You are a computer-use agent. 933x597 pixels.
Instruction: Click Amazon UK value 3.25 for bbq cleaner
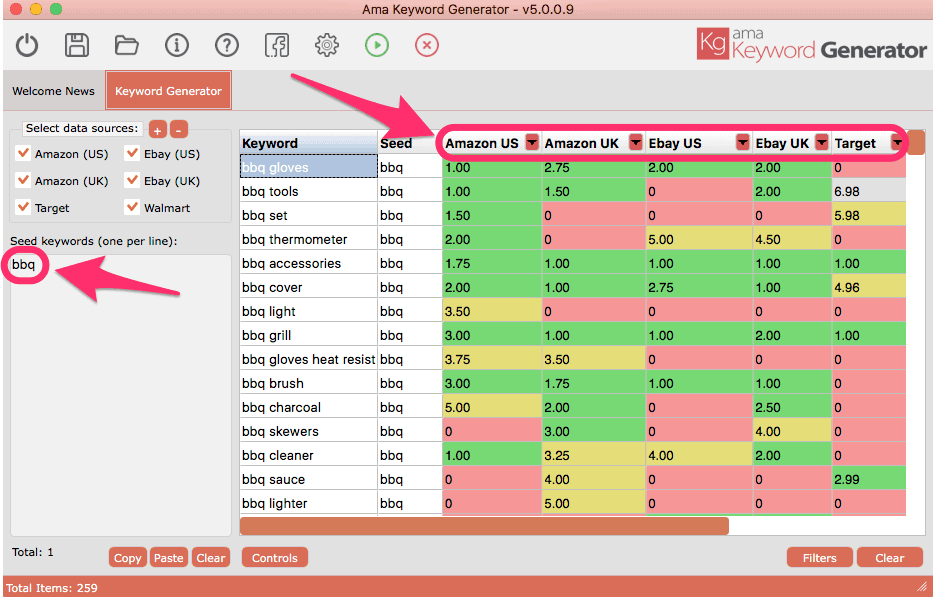click(593, 455)
